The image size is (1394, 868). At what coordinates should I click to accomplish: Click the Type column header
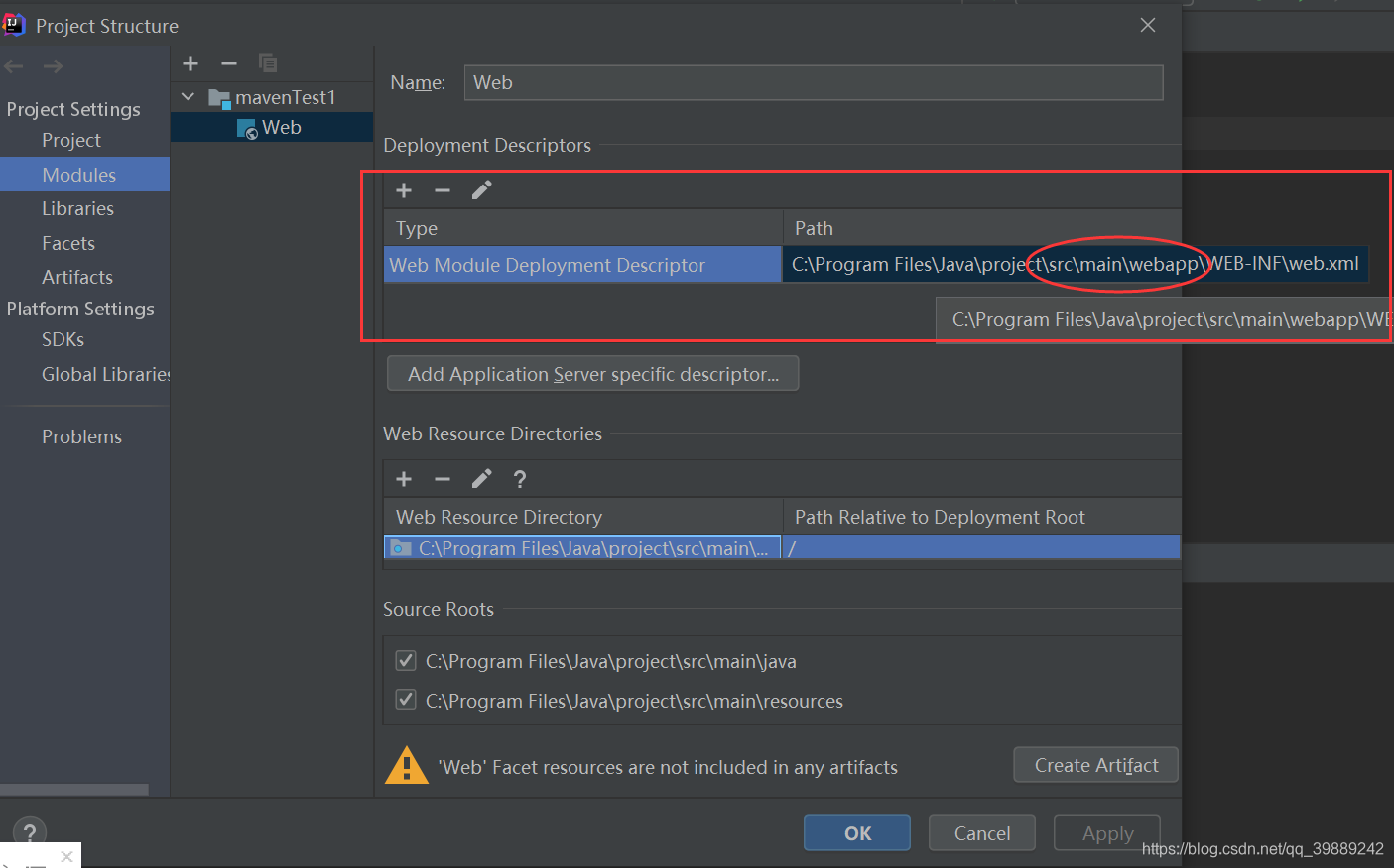click(583, 228)
